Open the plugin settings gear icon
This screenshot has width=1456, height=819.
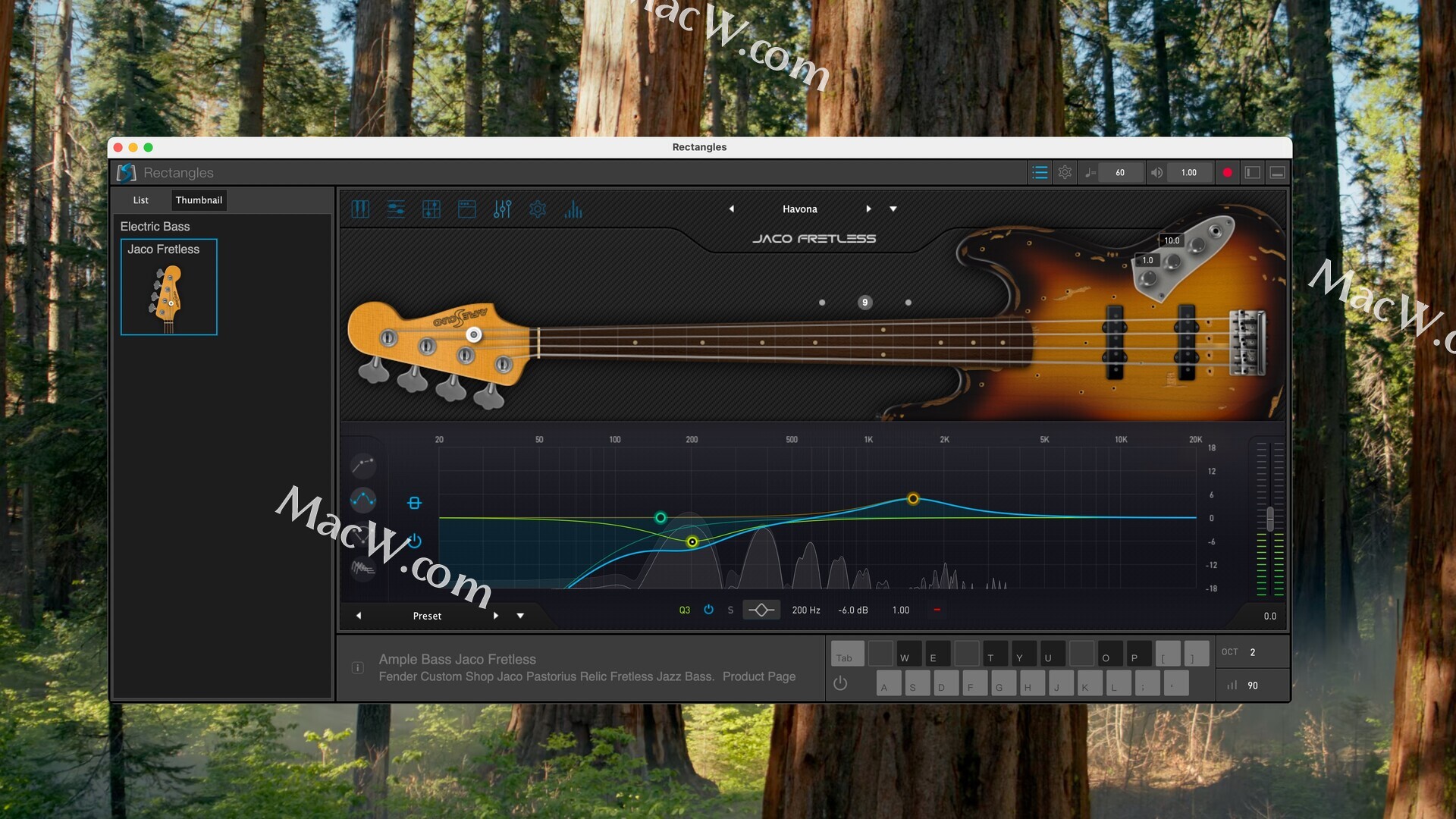click(x=538, y=209)
